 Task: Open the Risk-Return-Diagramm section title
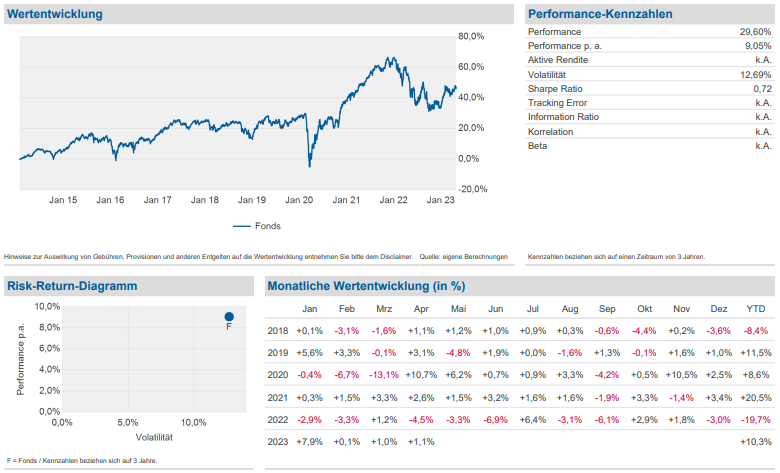point(72,286)
